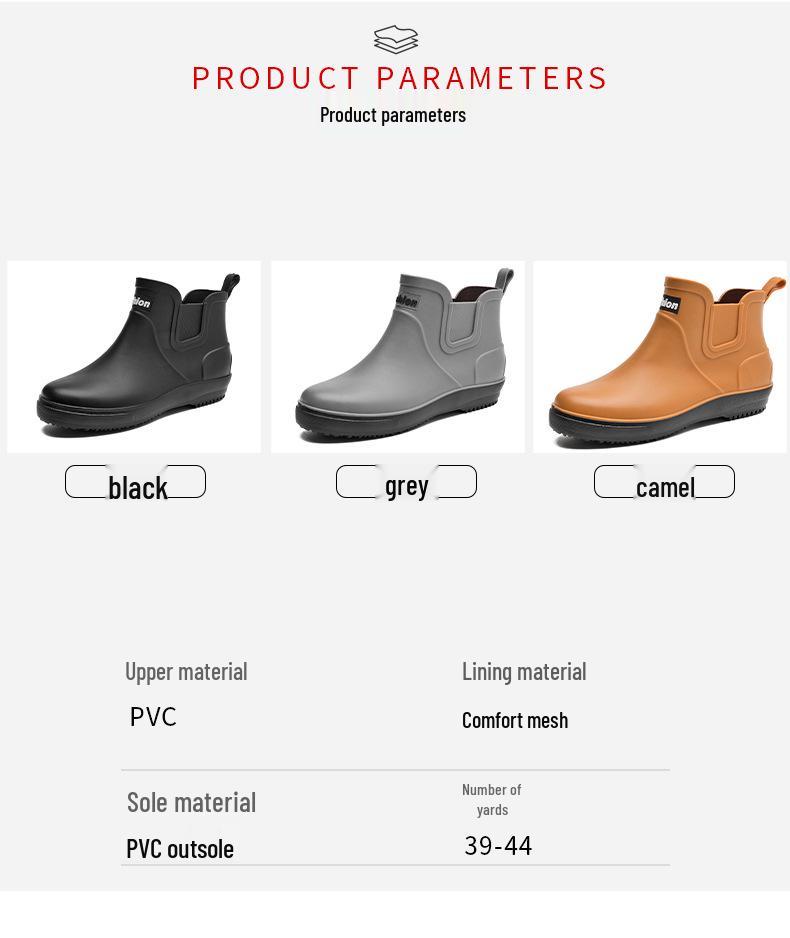Click the Number of yards label

pos(492,800)
